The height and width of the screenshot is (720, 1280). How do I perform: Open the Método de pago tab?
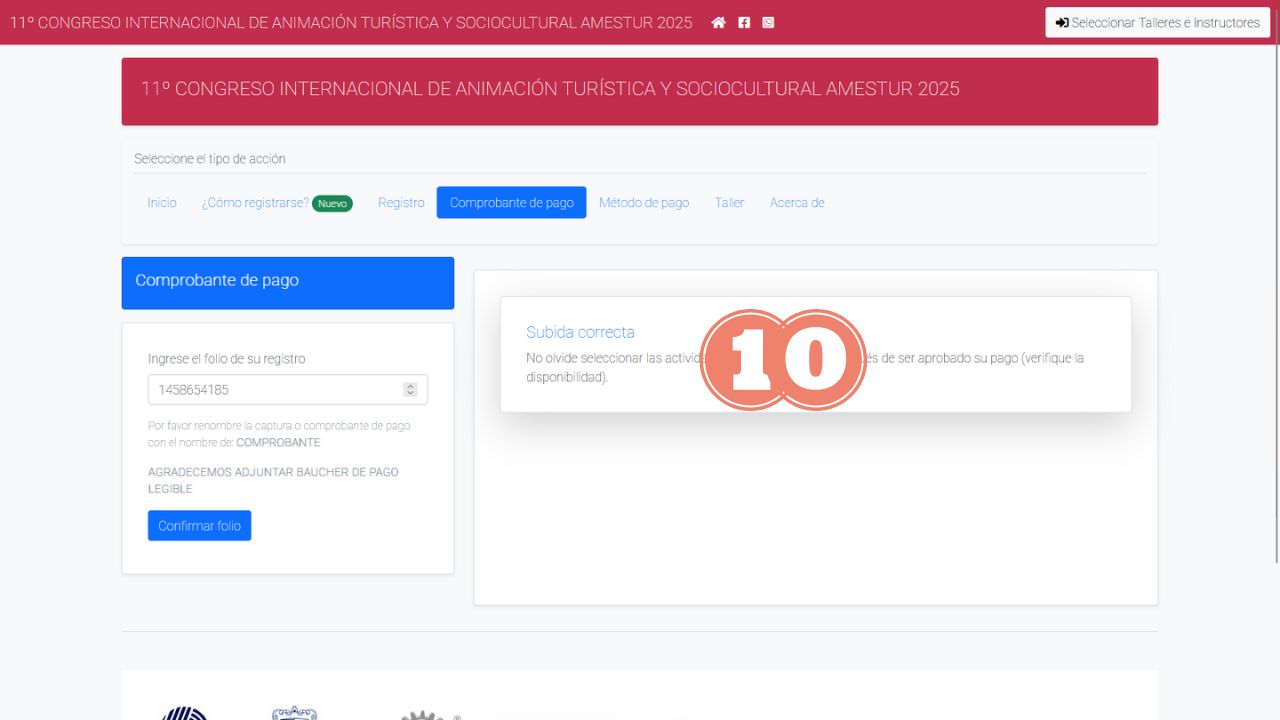click(644, 203)
